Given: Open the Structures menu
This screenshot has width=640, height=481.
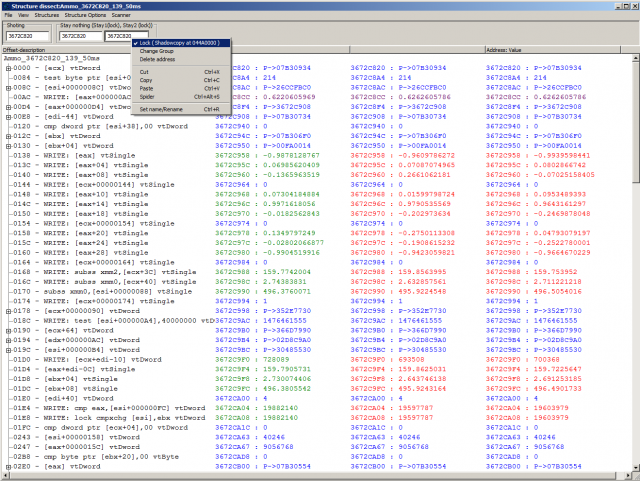Looking at the screenshot, I should pos(45,16).
